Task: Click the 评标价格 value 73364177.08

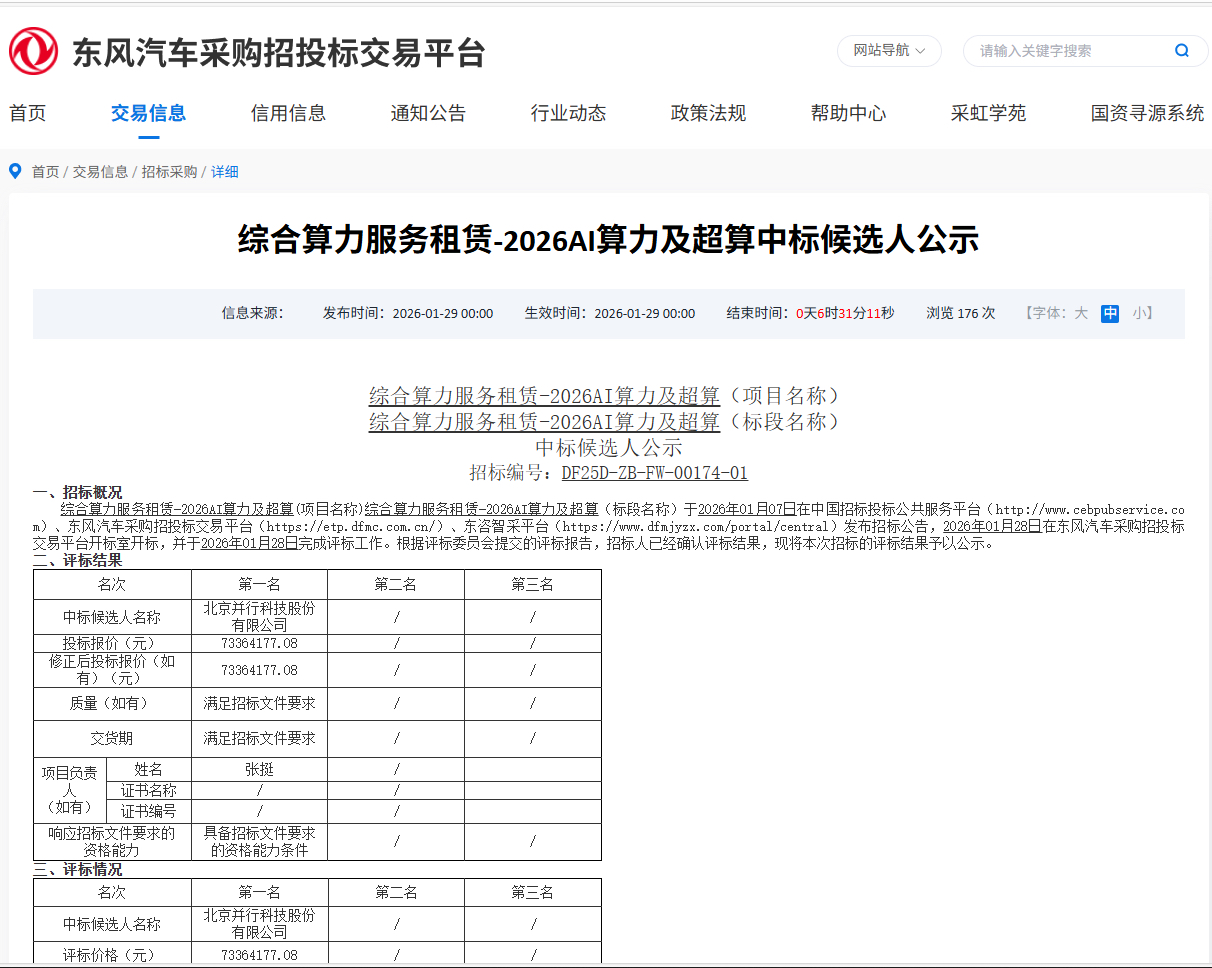Action: click(259, 955)
